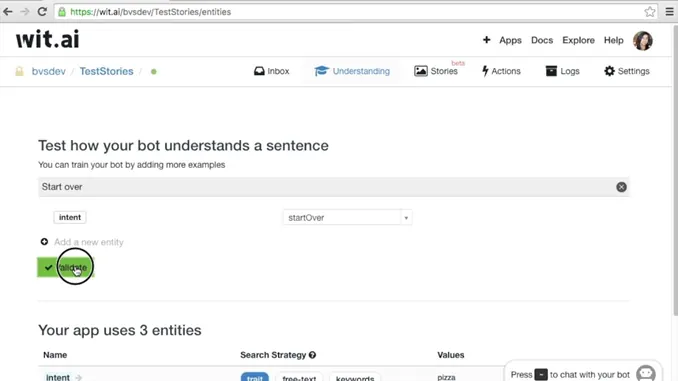
Task: Click the browser forward arrow
Action: (x=25, y=12)
